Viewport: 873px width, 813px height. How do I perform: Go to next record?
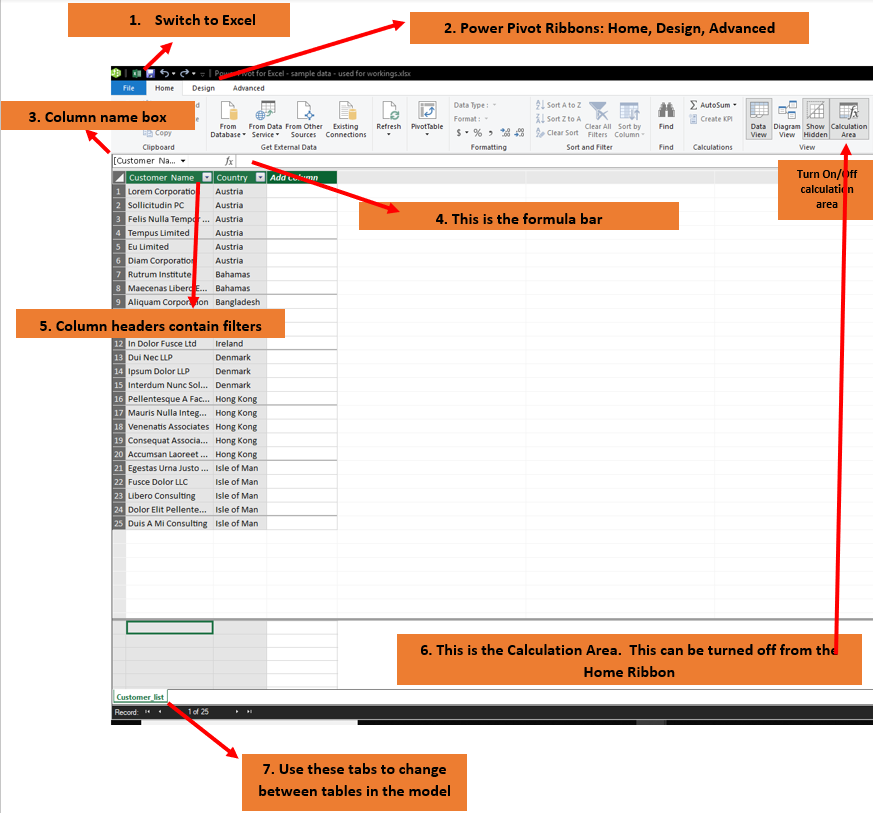coord(237,712)
